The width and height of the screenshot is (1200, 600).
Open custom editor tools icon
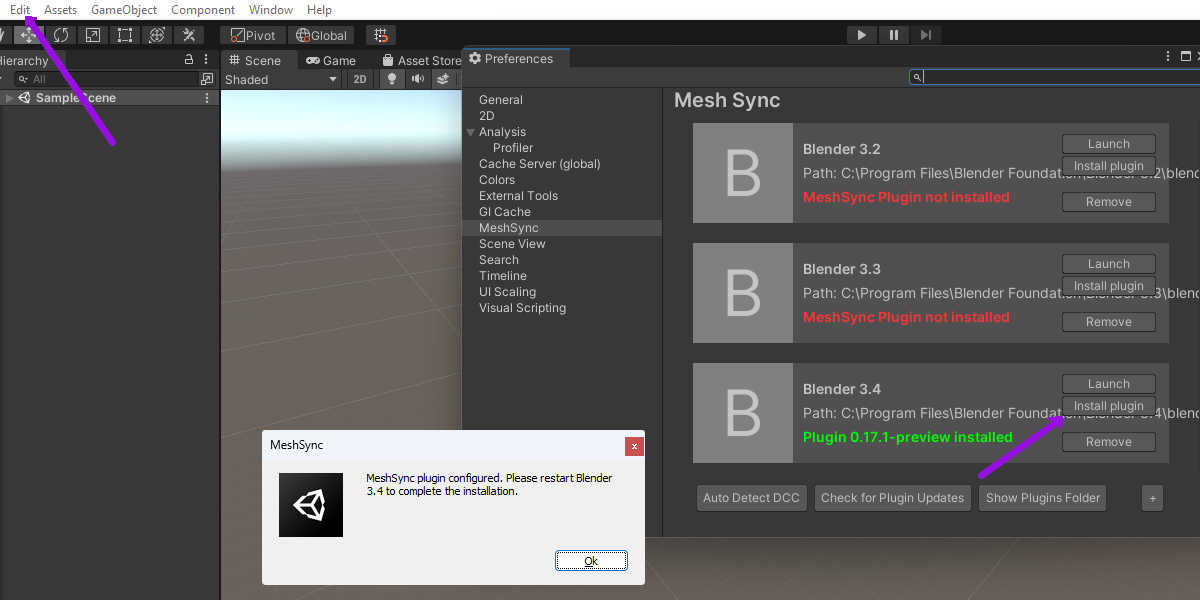tap(188, 35)
